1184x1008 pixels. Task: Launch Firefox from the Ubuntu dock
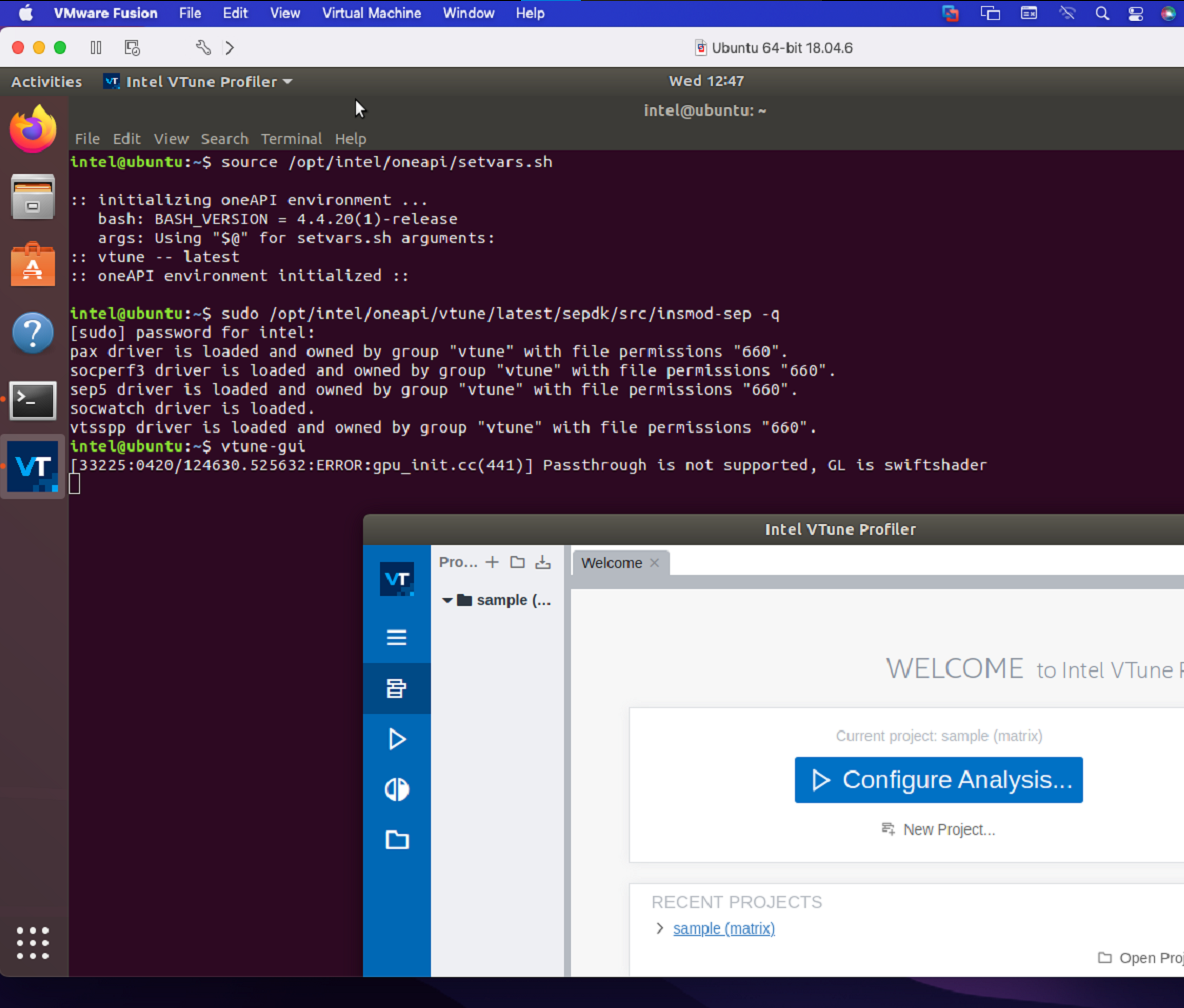point(33,129)
